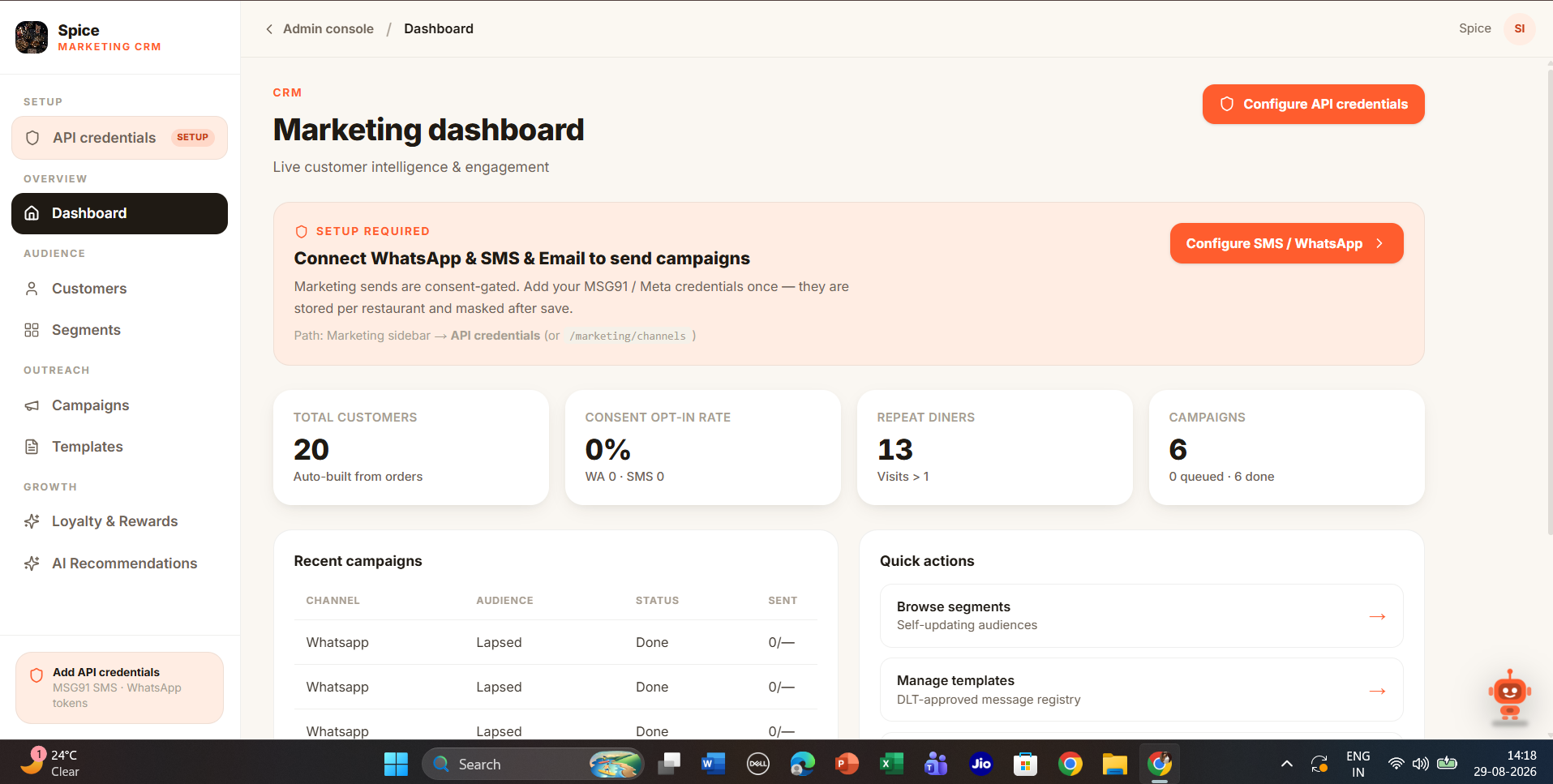Click the sparkle icon next to AI Recommendations
Screen dimensions: 1553x784
point(32,563)
